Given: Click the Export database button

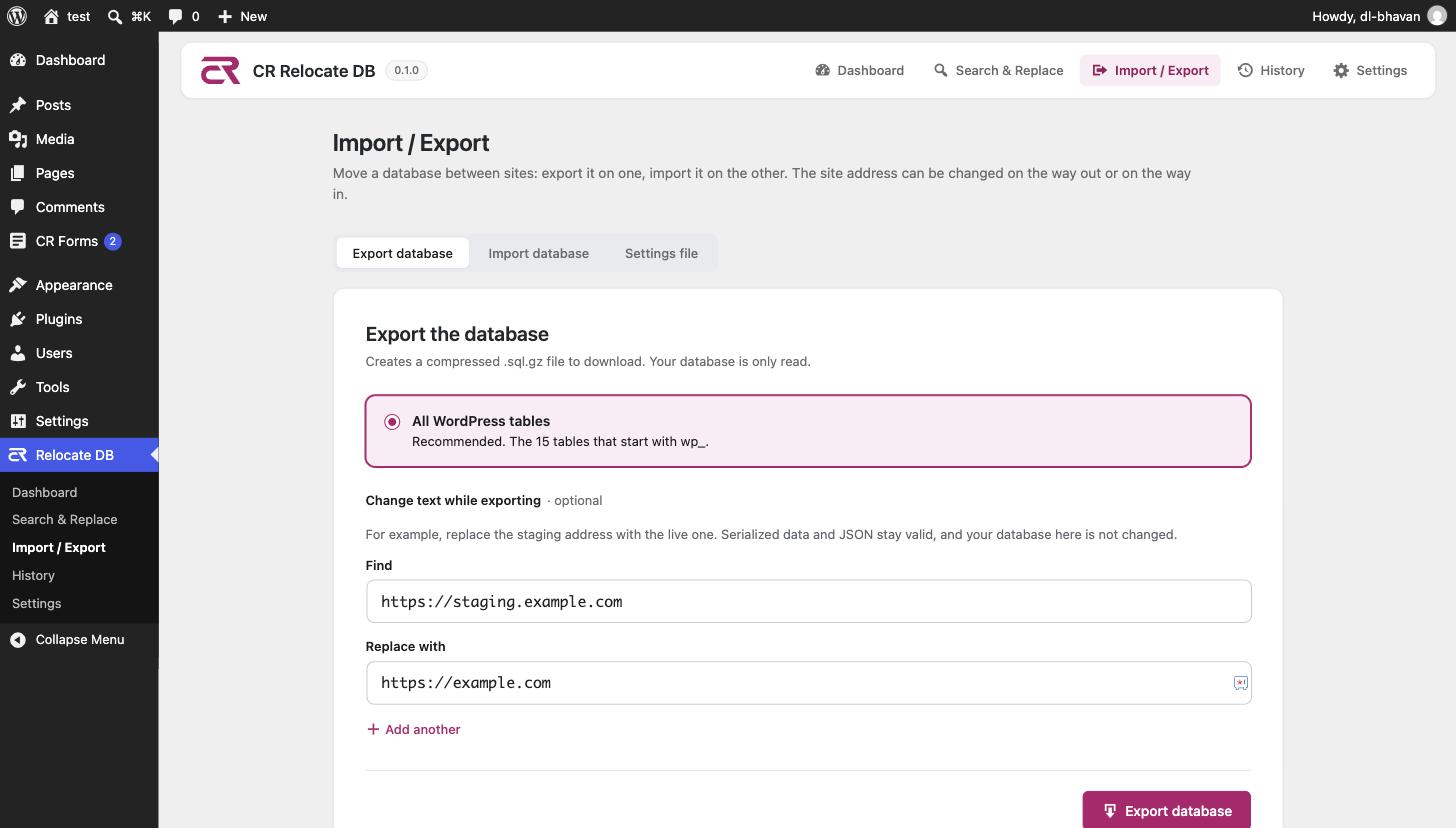Looking at the screenshot, I should click(1166, 810).
